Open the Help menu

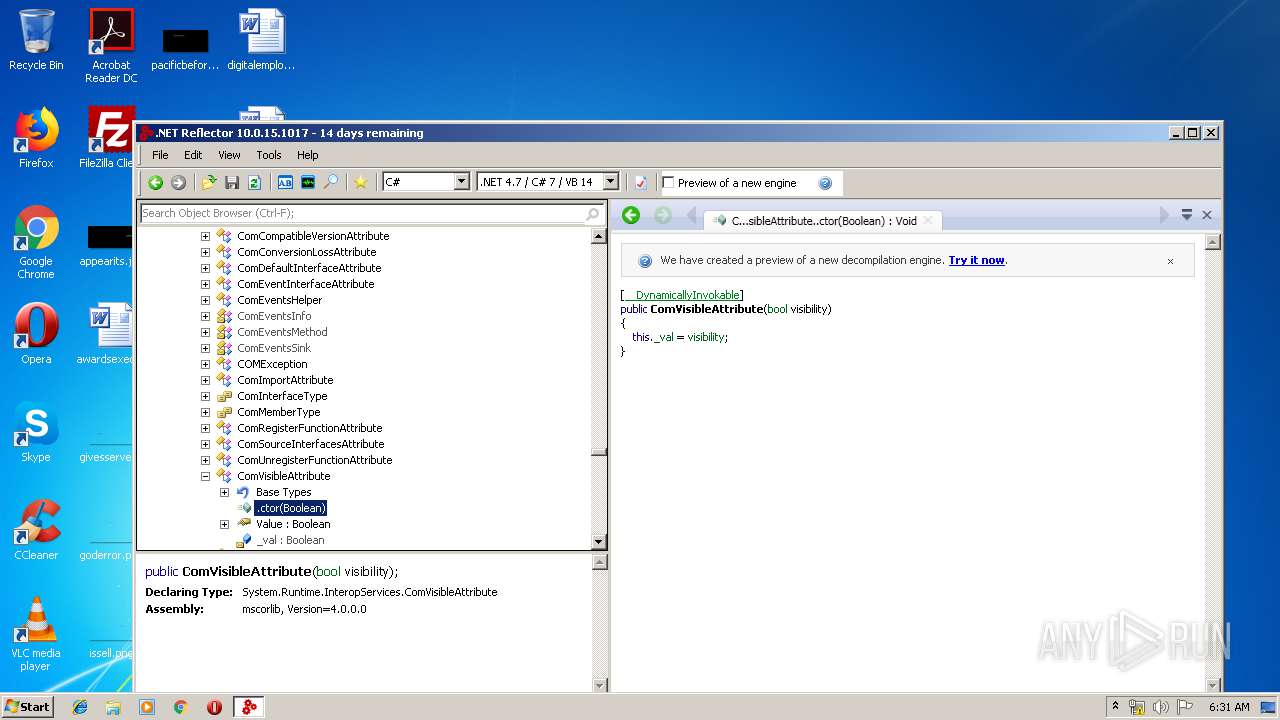308,155
